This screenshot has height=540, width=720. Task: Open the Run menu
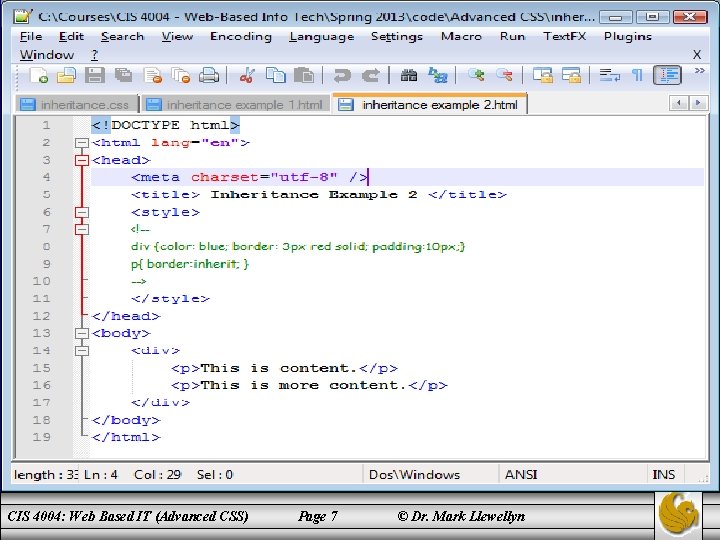coord(512,36)
